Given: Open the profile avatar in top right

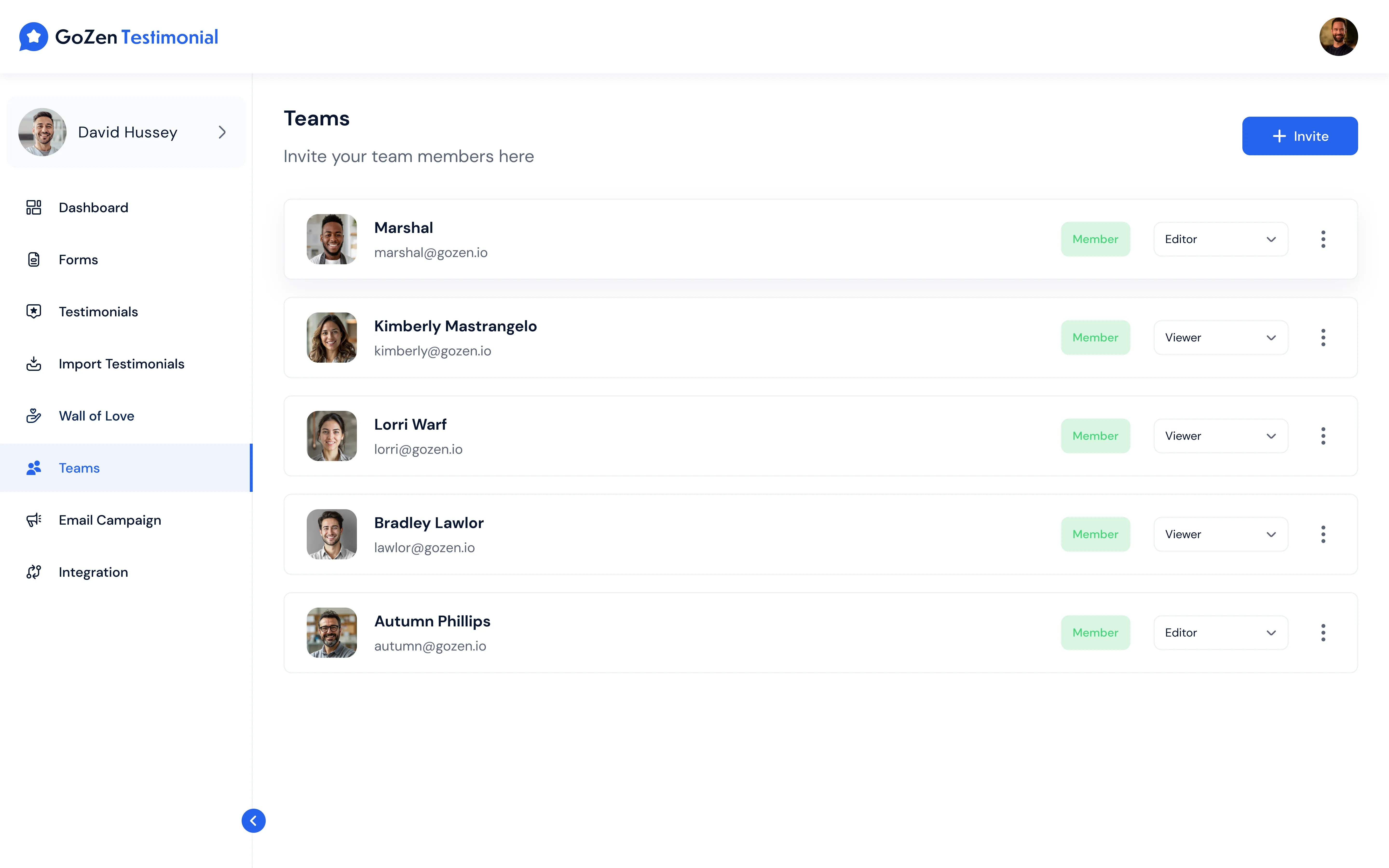Looking at the screenshot, I should tap(1338, 37).
